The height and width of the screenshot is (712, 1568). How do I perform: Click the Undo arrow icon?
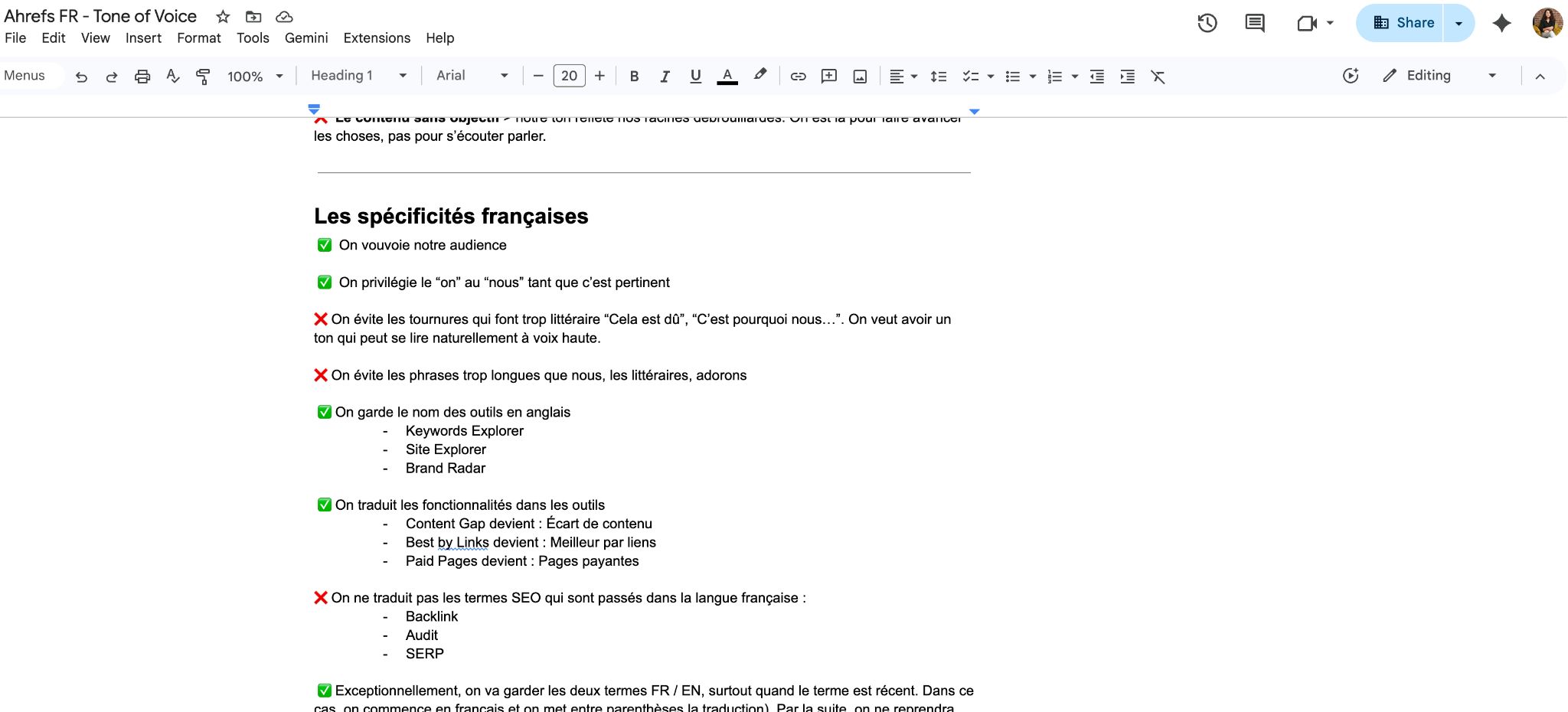coord(81,77)
